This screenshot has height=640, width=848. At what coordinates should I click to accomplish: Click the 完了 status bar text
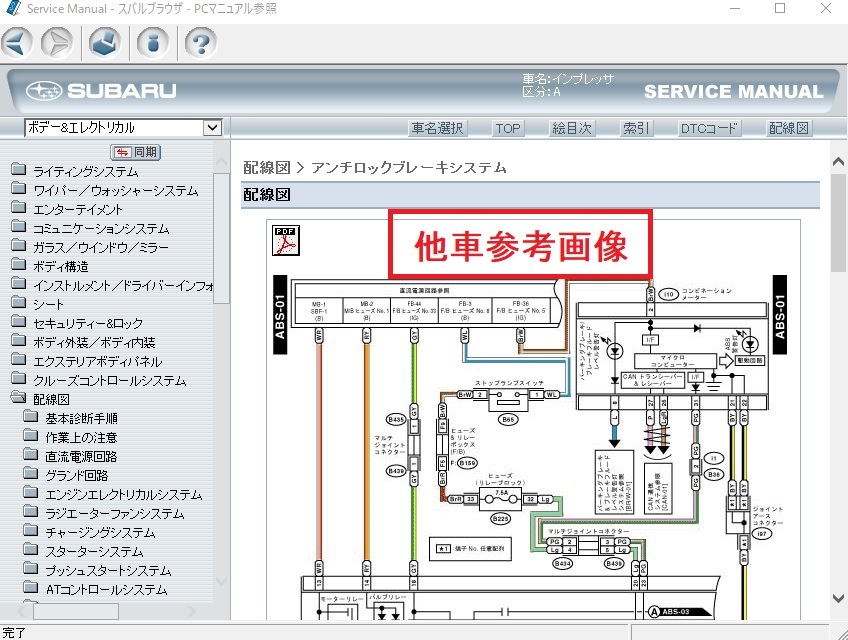click(14, 632)
